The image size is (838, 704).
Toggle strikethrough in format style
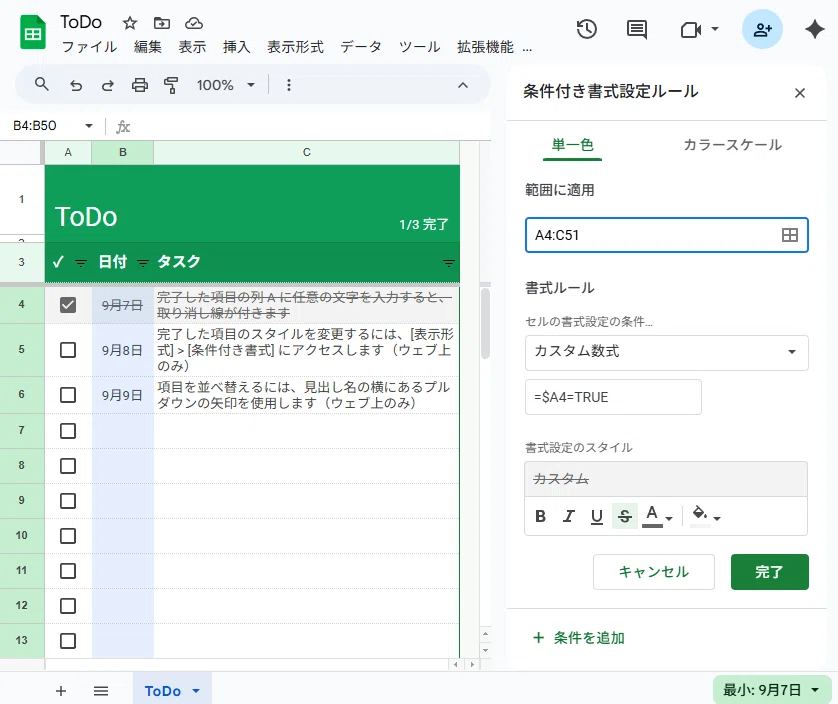tap(625, 516)
